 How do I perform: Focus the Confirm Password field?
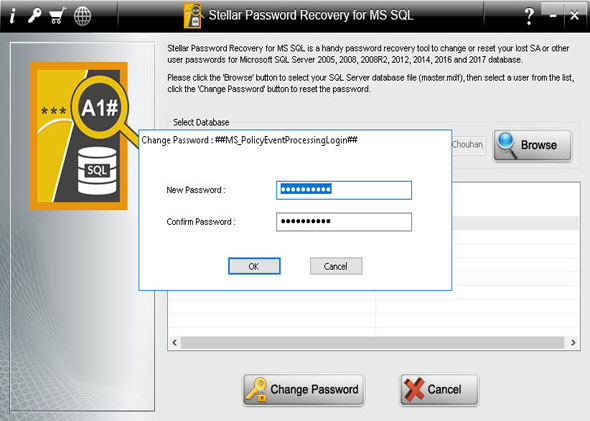[x=344, y=222]
